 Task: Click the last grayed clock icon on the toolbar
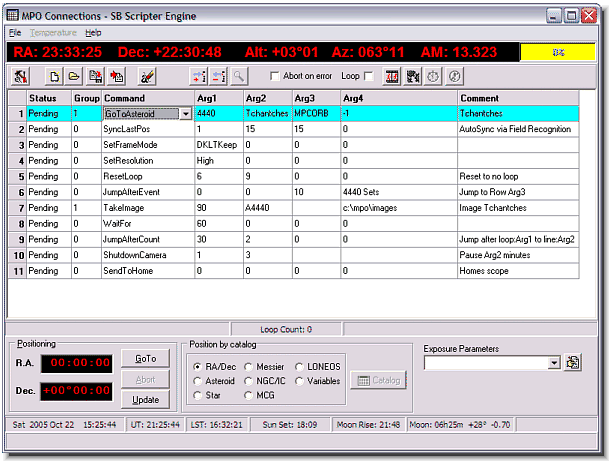coord(454,76)
